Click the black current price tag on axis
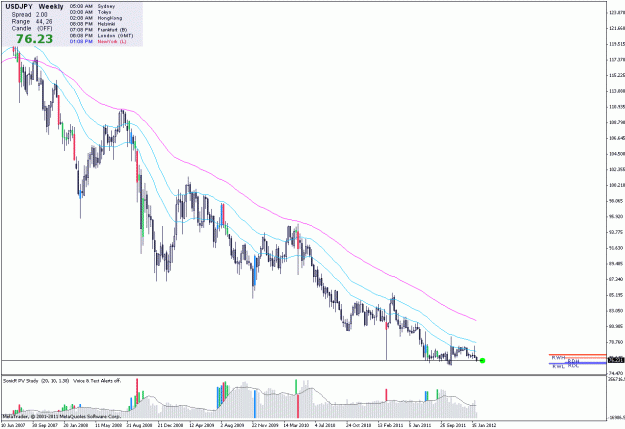The height and width of the screenshot is (429, 625). [615, 360]
